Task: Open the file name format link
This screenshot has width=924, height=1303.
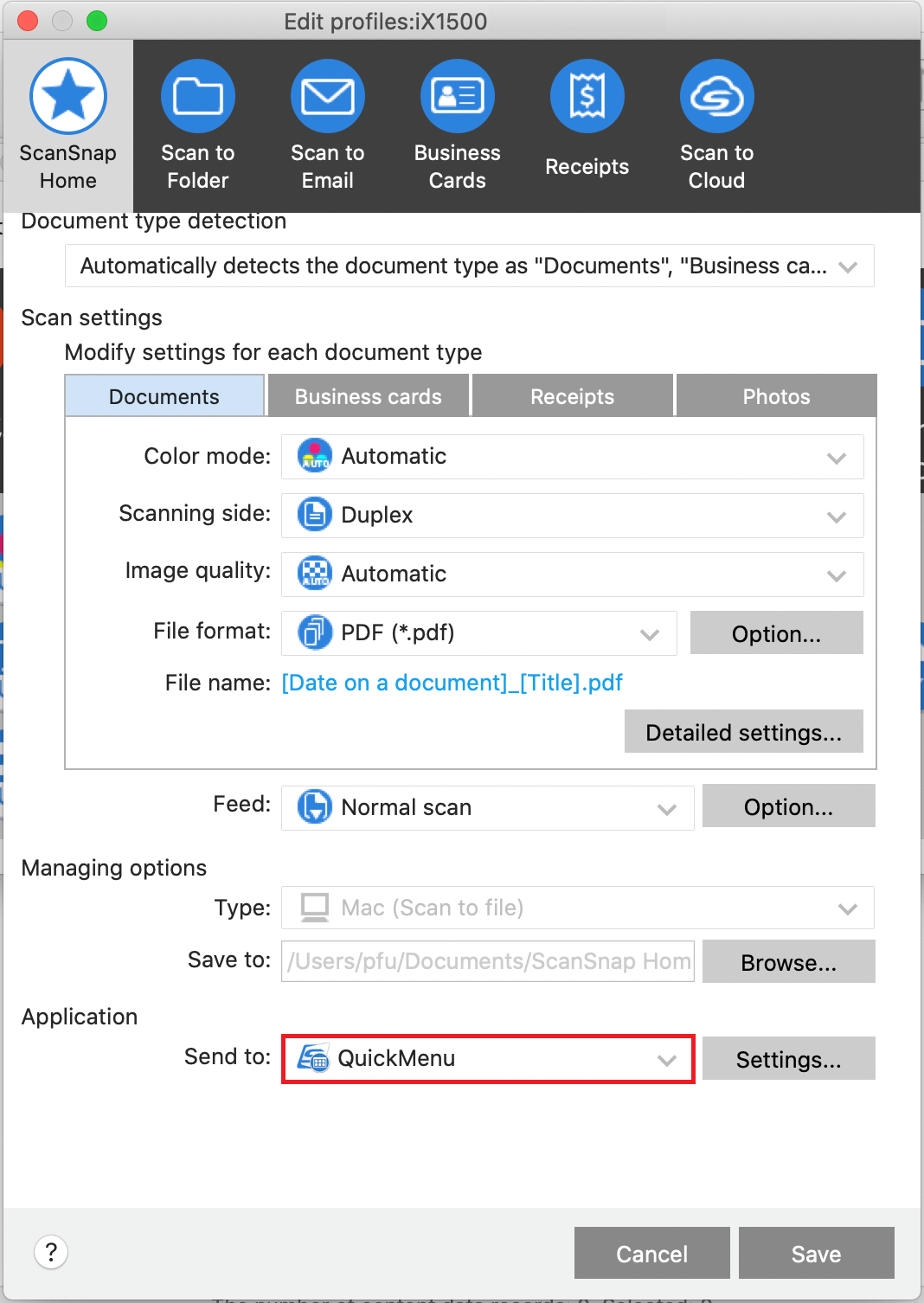Action: tap(452, 683)
